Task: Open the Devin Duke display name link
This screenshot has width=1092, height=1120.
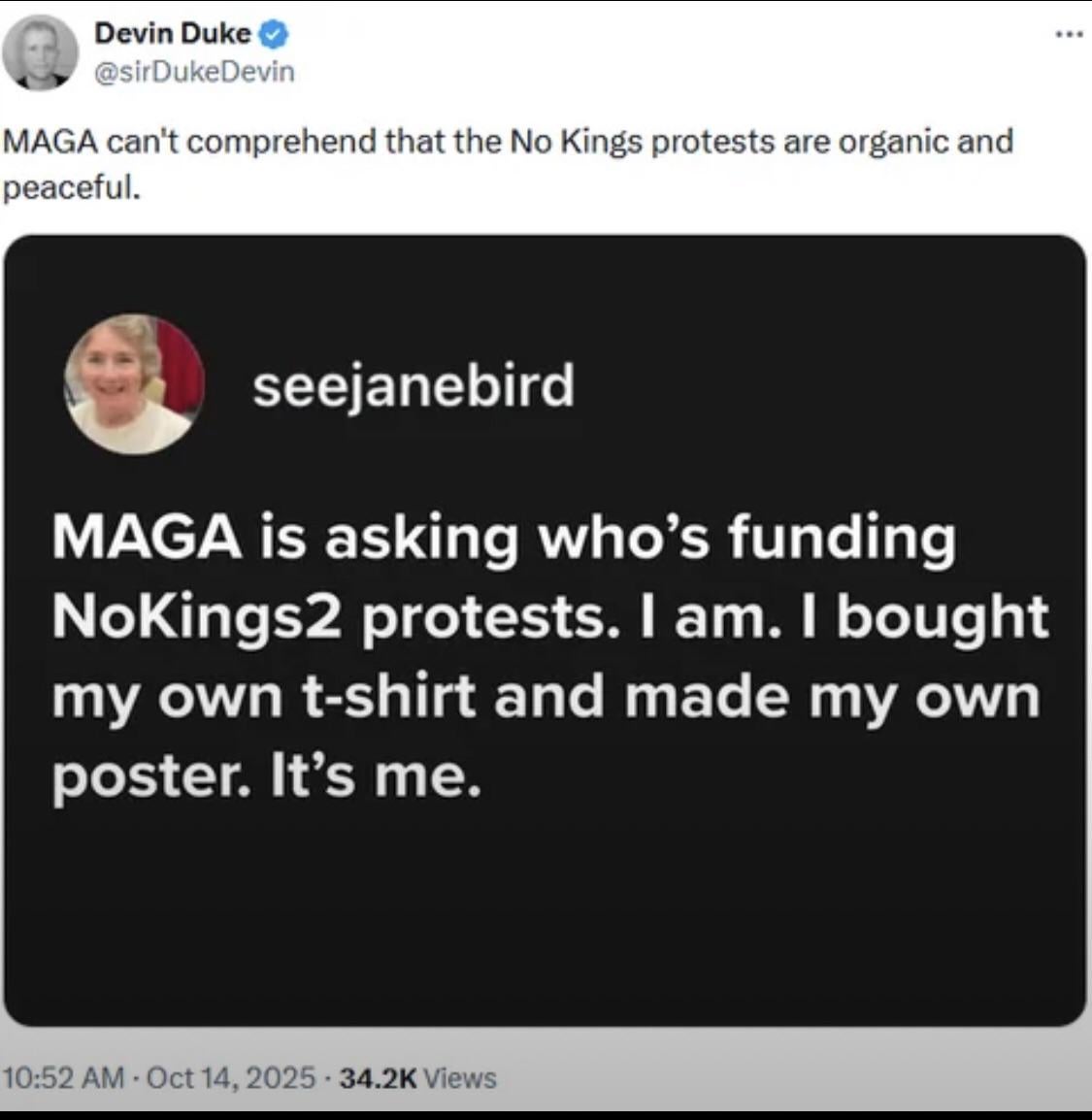Action: [172, 34]
